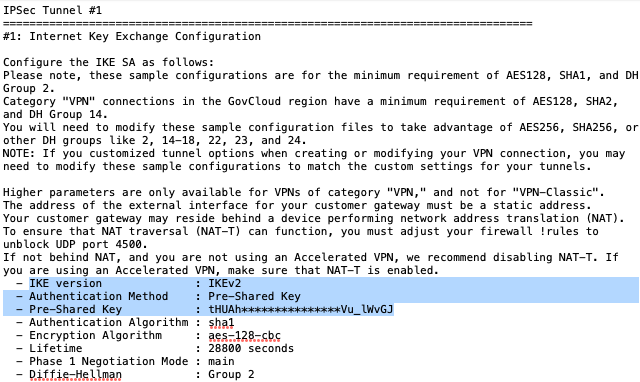Click the masked key starting with 'tHUAh'
This screenshot has width=640, height=382.
tap(301, 309)
